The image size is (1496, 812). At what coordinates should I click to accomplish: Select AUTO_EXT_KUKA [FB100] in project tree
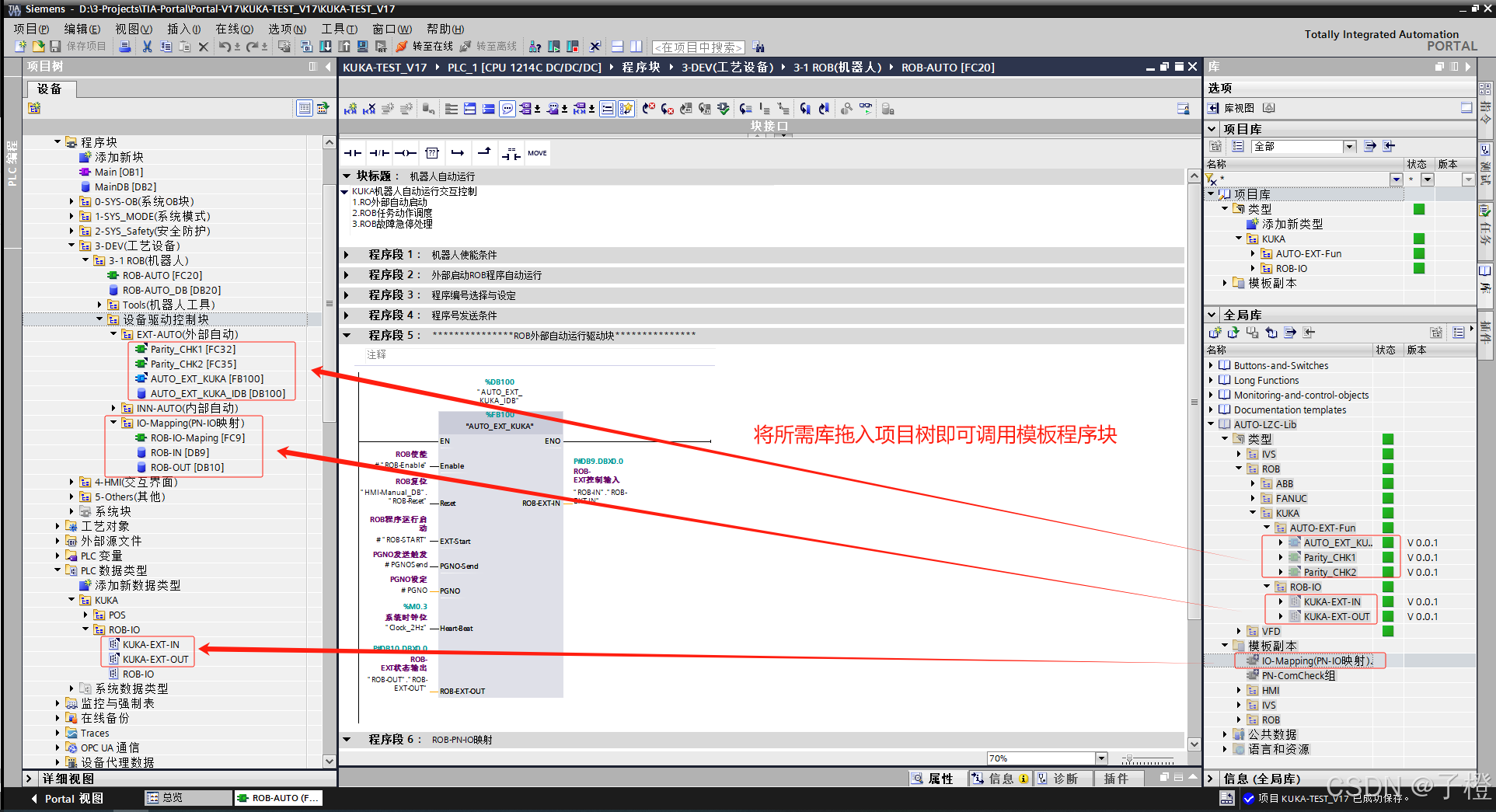click(207, 378)
